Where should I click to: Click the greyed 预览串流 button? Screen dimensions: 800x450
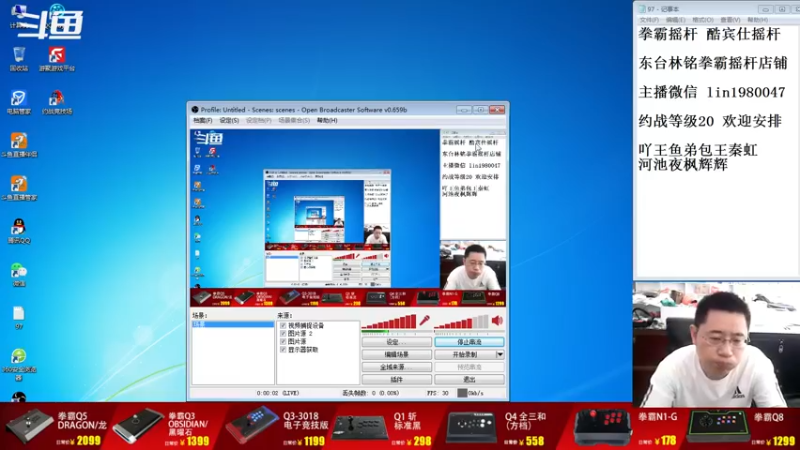tap(469, 367)
